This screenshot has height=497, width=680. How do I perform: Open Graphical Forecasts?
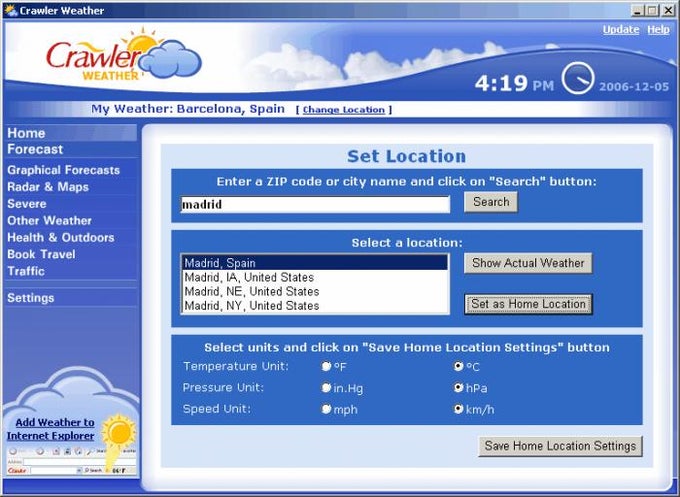tap(63, 170)
